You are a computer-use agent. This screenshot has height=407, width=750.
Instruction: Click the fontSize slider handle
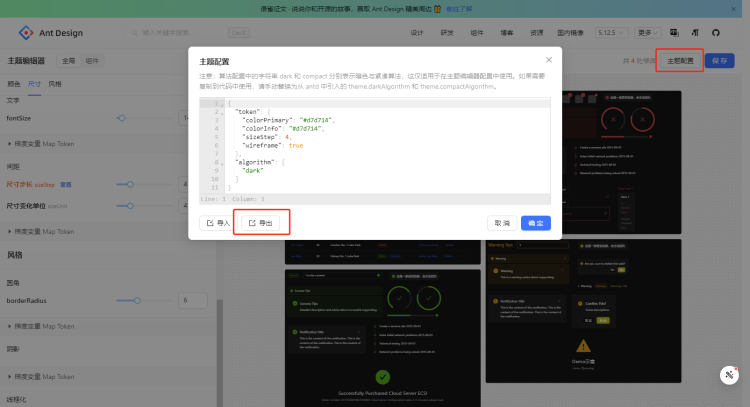121,118
